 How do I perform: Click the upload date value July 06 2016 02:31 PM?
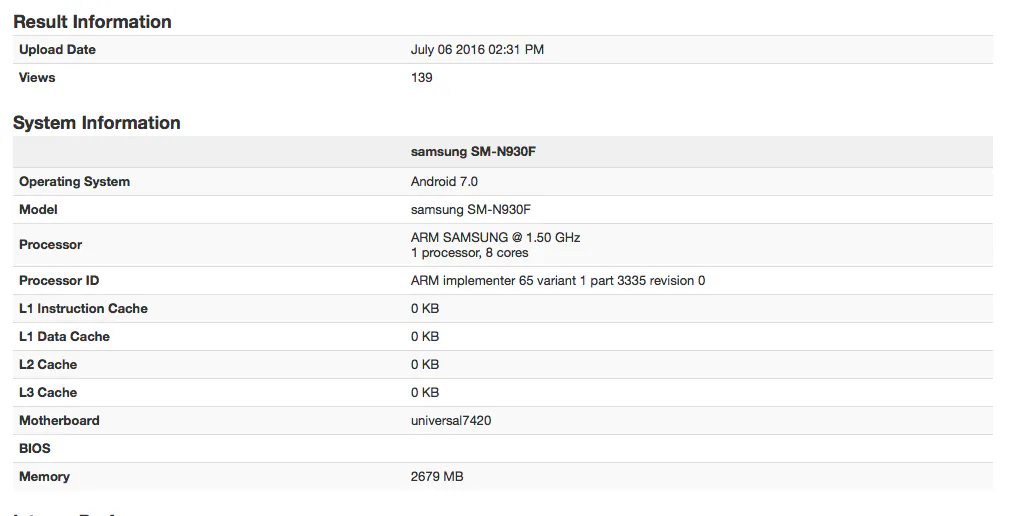tap(477, 49)
